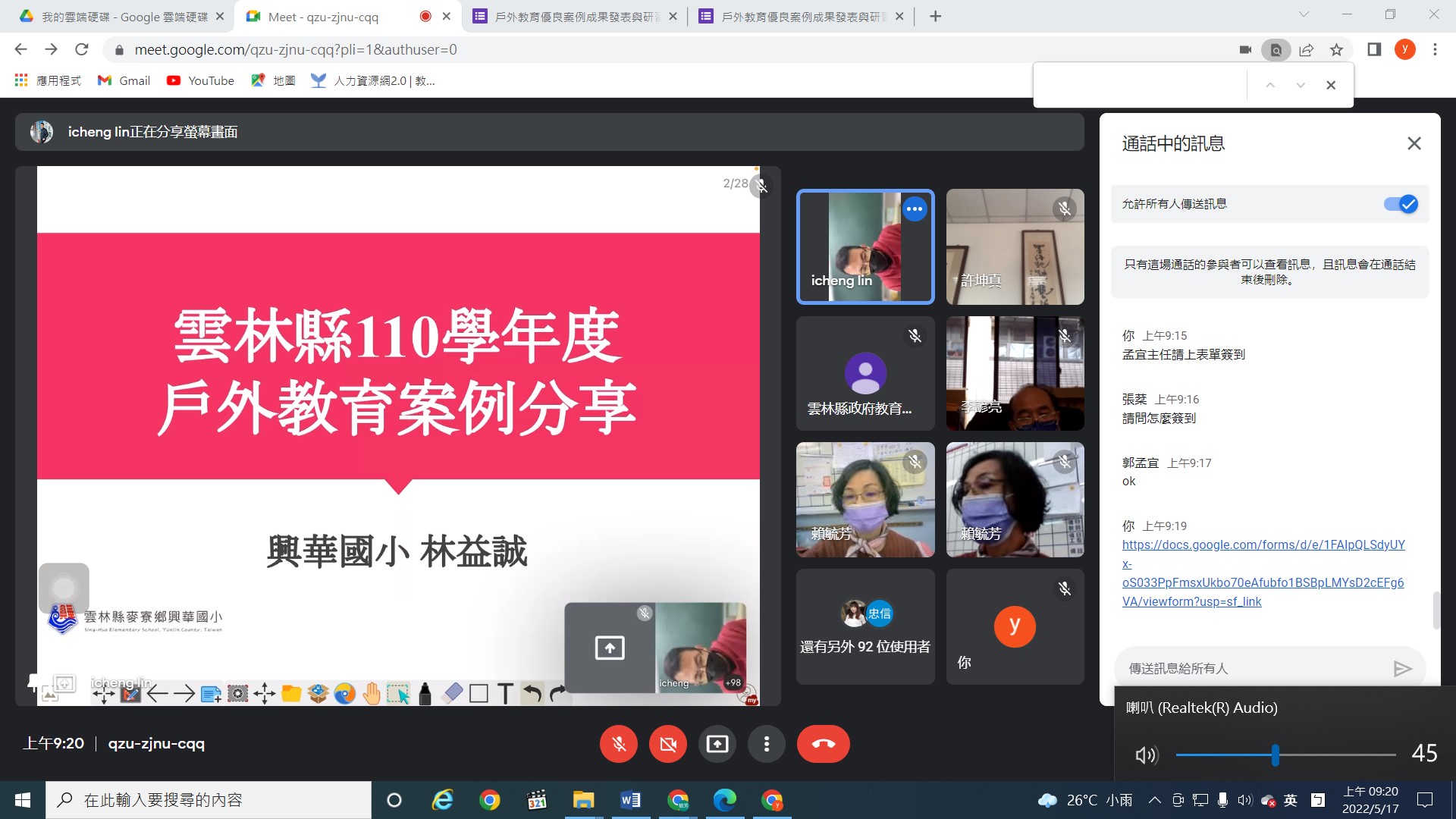Adjust the speaker volume slider at 45
The width and height of the screenshot is (1456, 819).
[1276, 755]
